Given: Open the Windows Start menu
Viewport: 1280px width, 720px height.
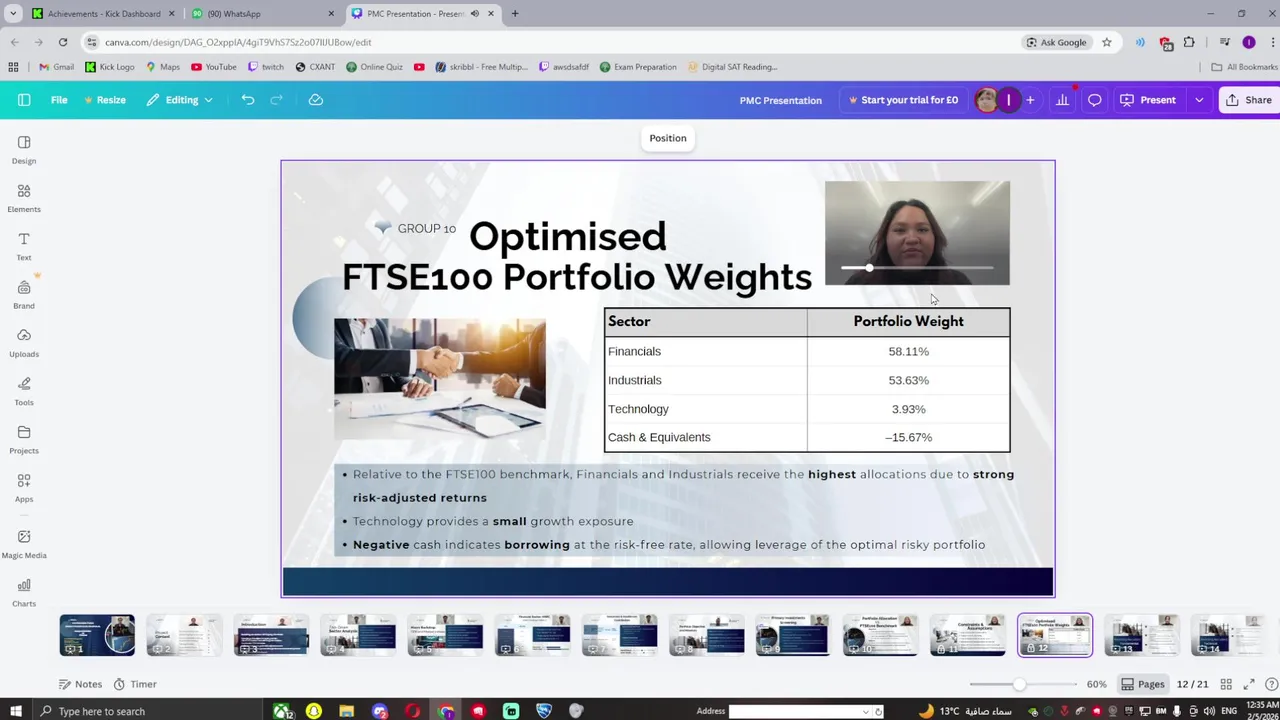Looking at the screenshot, I should pos(14,711).
